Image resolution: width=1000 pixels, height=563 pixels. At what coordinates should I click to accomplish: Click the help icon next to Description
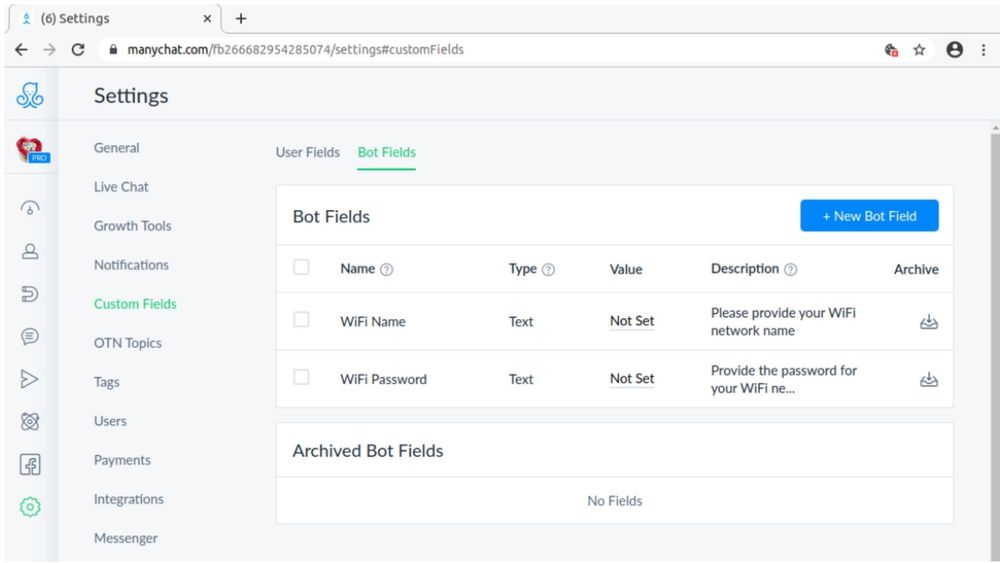791,270
